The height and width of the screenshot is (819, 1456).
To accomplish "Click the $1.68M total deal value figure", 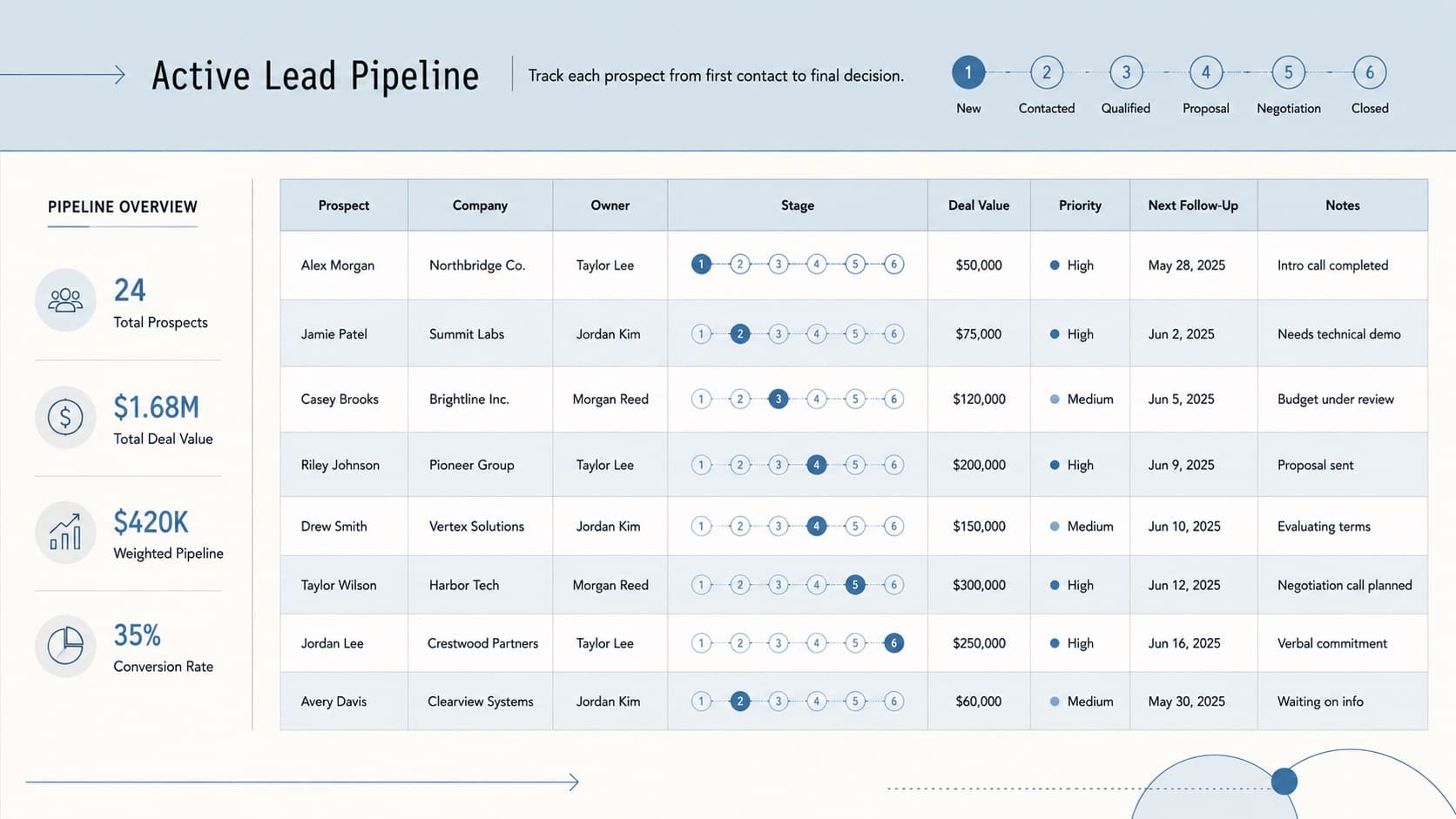I will pyautogui.click(x=157, y=406).
